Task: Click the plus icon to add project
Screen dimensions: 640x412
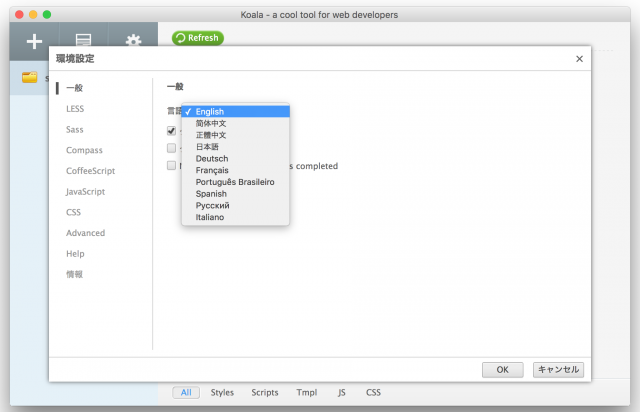Action: pyautogui.click(x=35, y=41)
